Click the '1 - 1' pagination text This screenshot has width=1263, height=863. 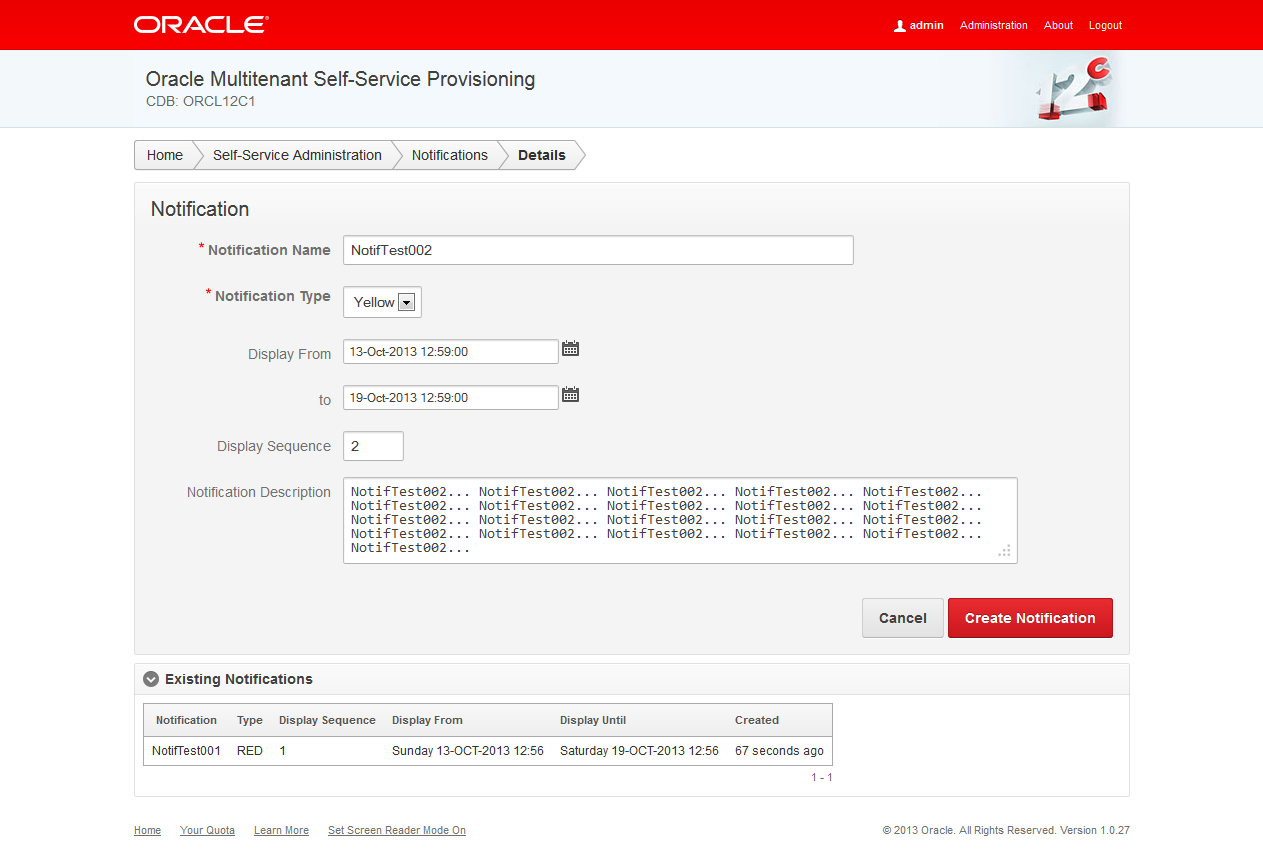click(x=822, y=777)
